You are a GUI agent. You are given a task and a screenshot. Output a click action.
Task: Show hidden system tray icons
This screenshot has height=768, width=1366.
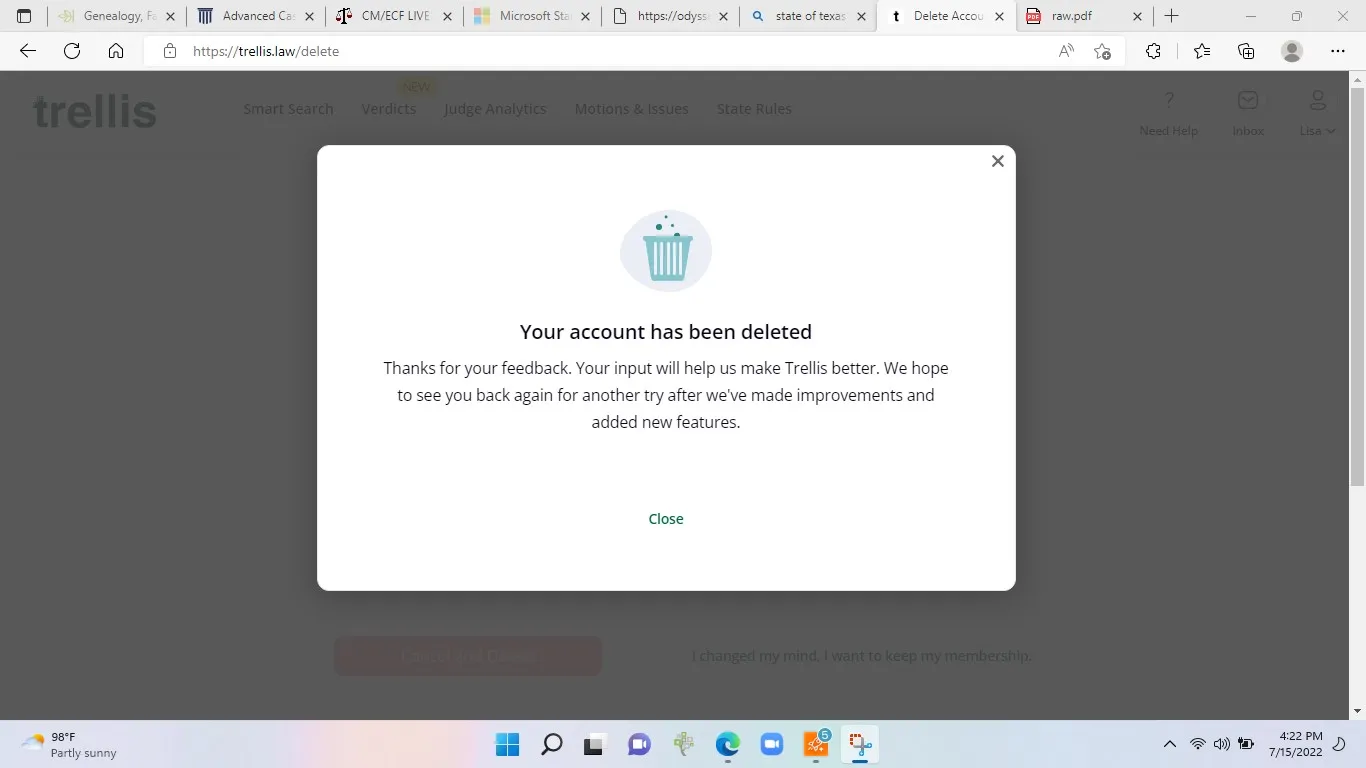pyautogui.click(x=1169, y=744)
